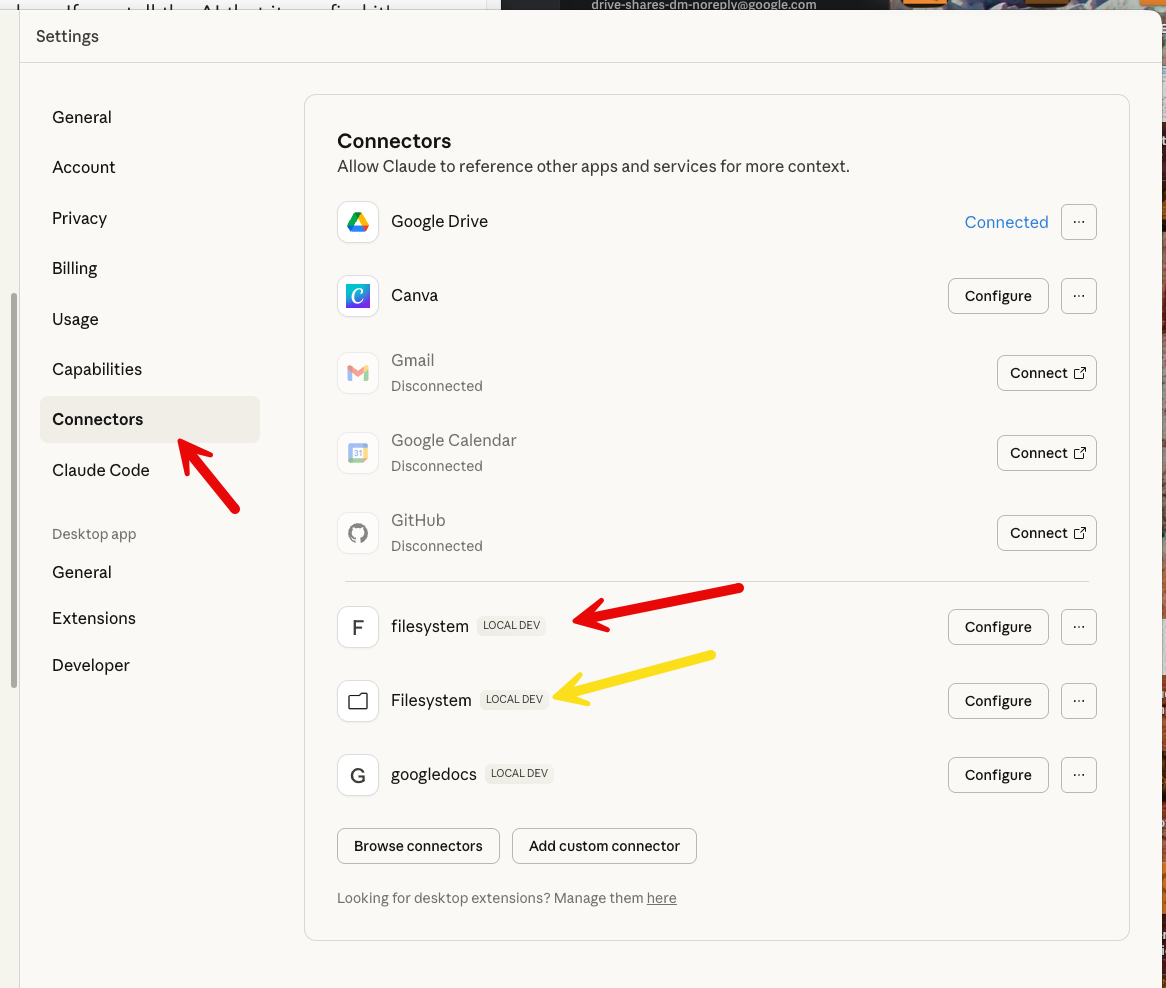The height and width of the screenshot is (988, 1166).
Task: Click the Canva logo icon
Action: [358, 296]
